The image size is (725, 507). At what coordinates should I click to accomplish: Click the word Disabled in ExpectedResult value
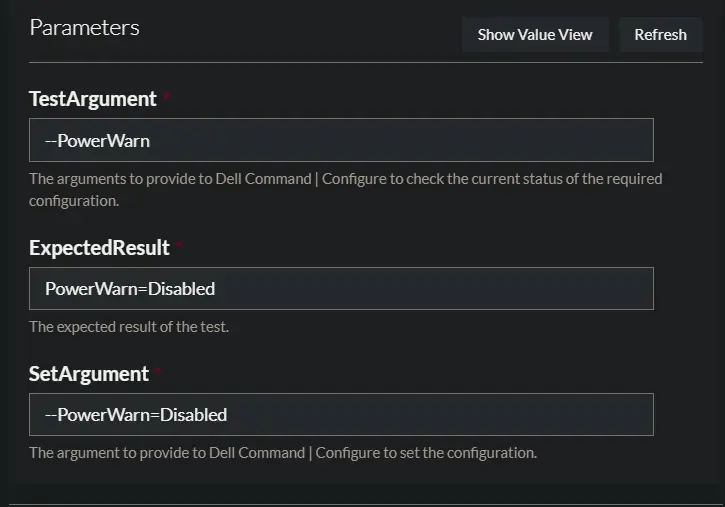181,289
